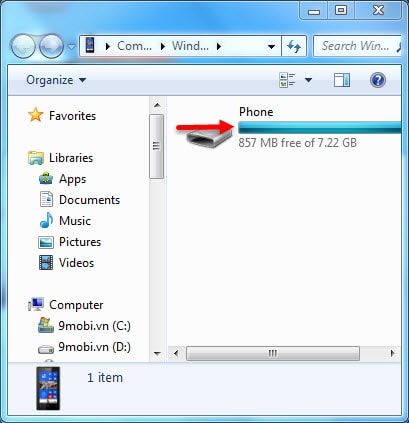The width and height of the screenshot is (409, 423).
Task: Click the Libraries folder icon
Action: (x=36, y=158)
